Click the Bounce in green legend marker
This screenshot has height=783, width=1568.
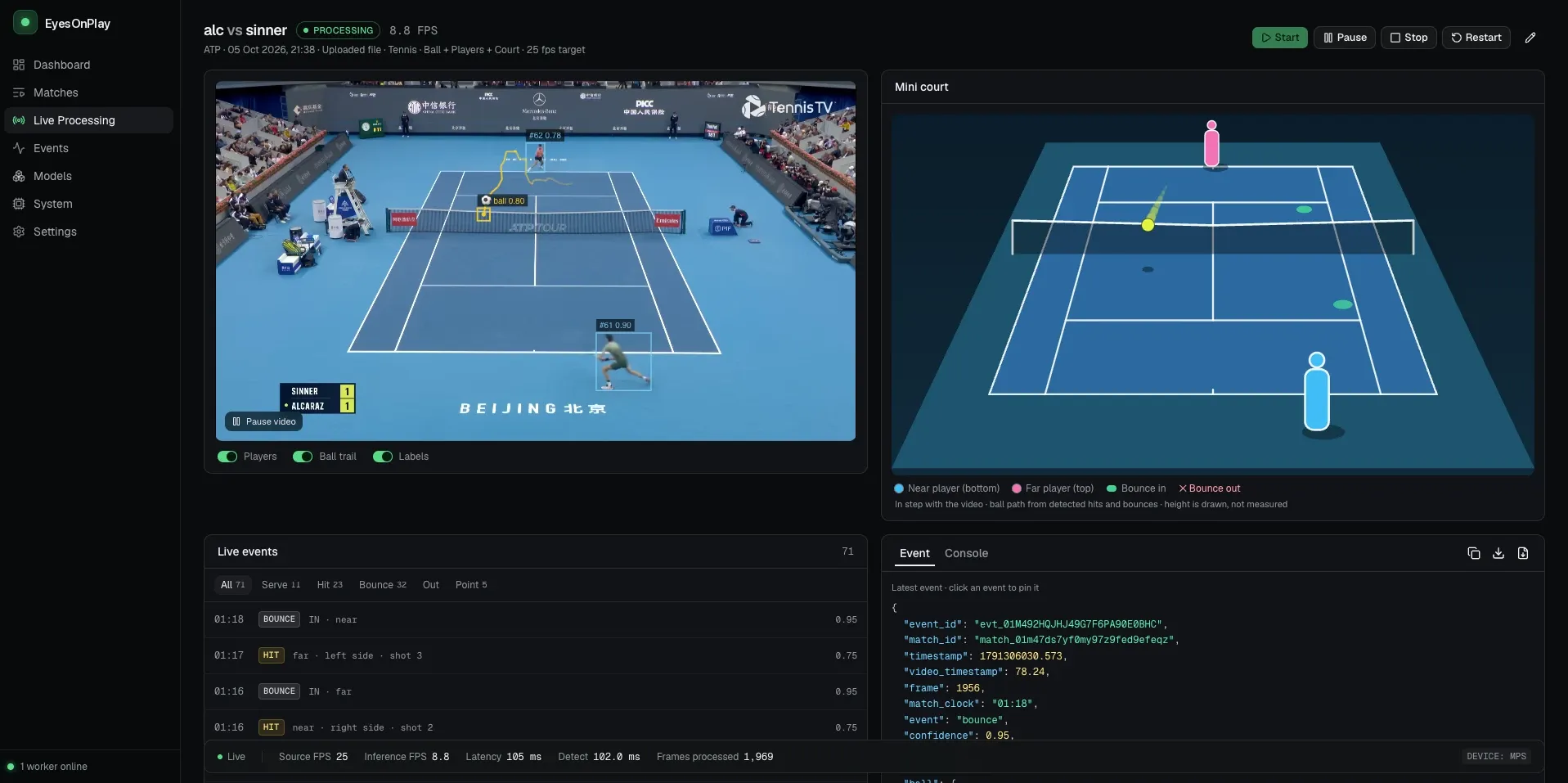coord(1112,488)
